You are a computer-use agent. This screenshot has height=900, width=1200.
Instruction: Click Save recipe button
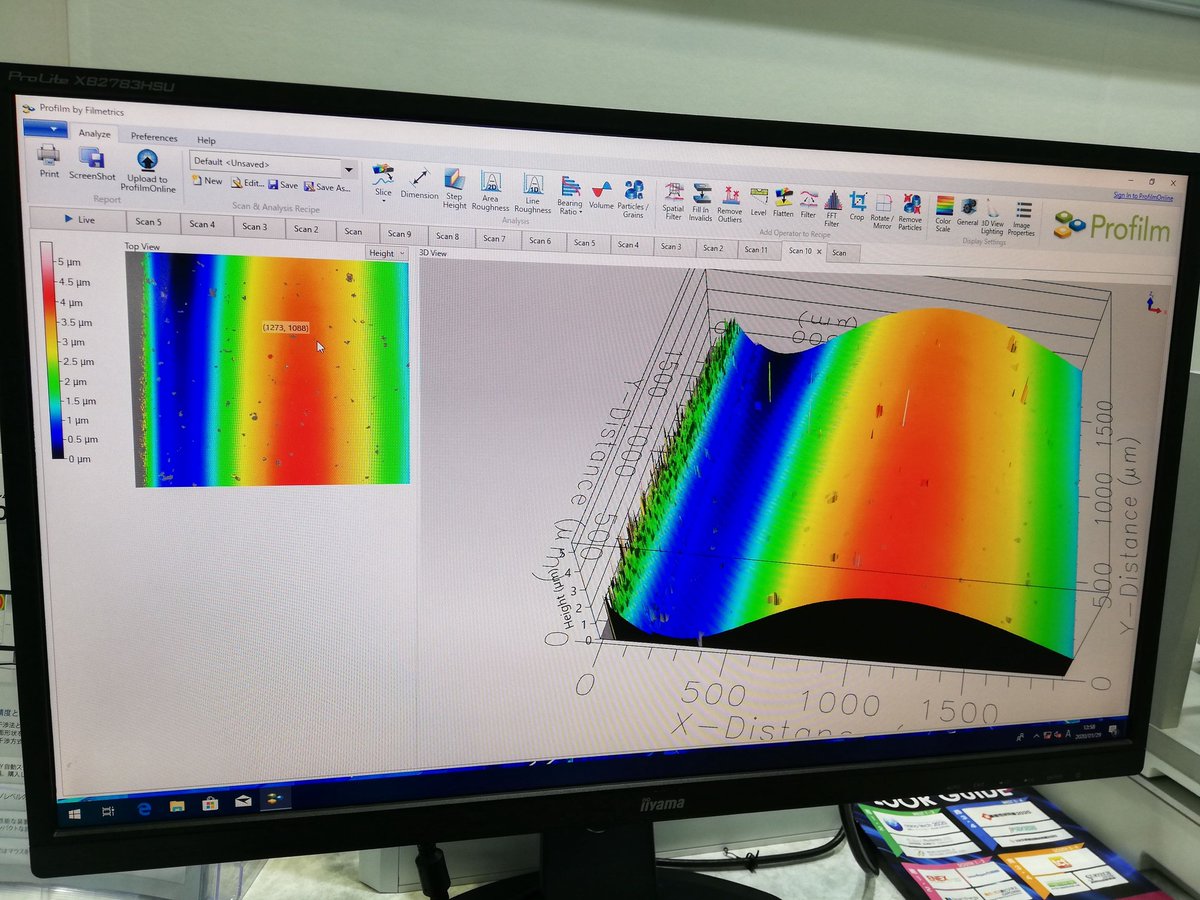click(283, 185)
